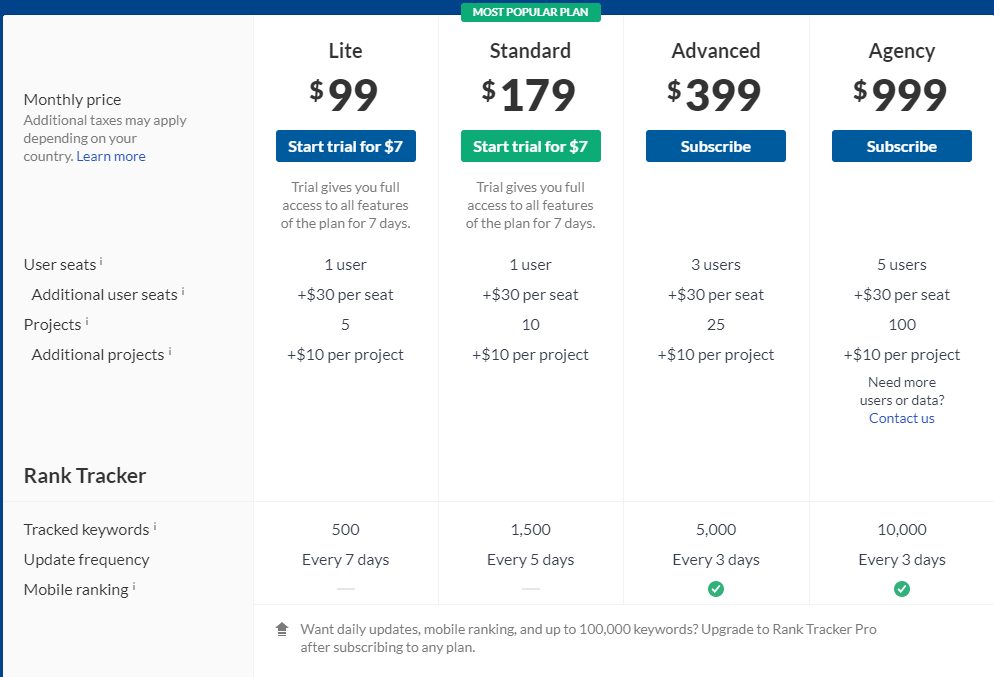Subscribe to the Agency plan
Viewport: 994px width, 677px height.
click(902, 146)
